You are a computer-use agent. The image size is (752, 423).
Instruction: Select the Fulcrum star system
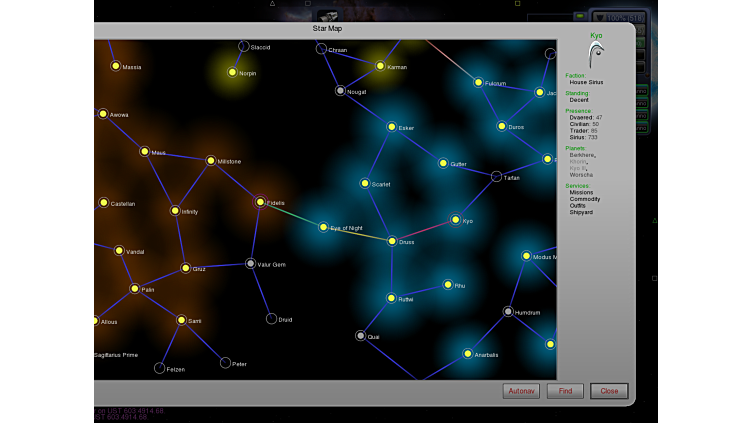(478, 83)
